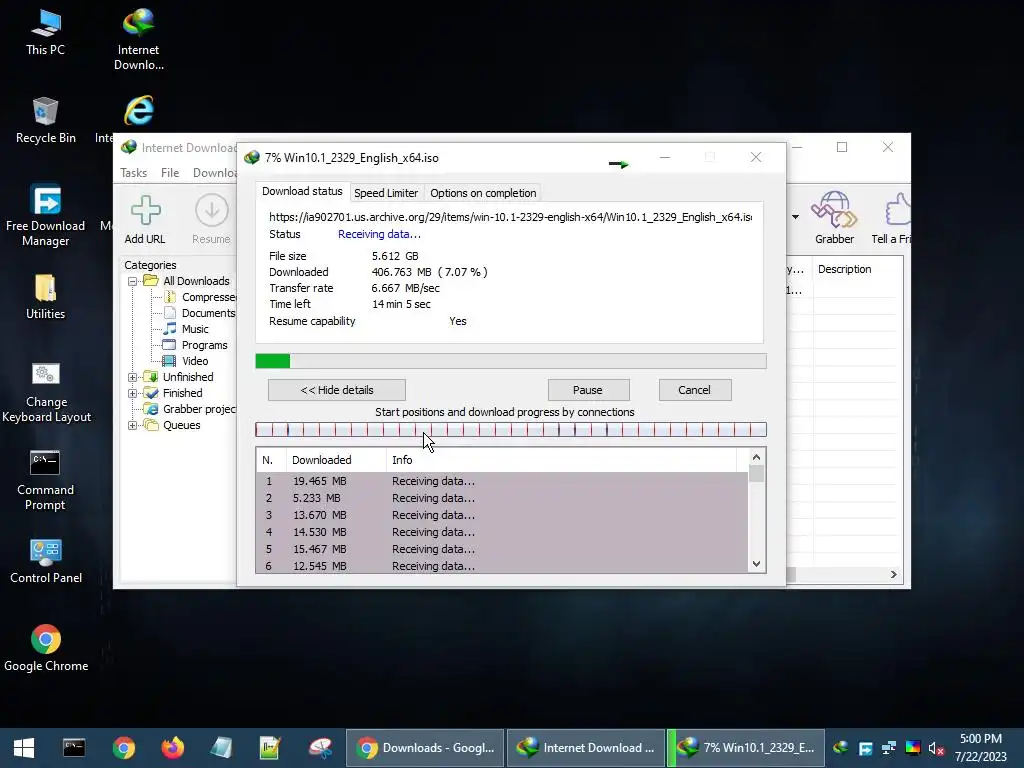Switch to Internet Download Manager taskbar window
The height and width of the screenshot is (768, 1024).
586,748
